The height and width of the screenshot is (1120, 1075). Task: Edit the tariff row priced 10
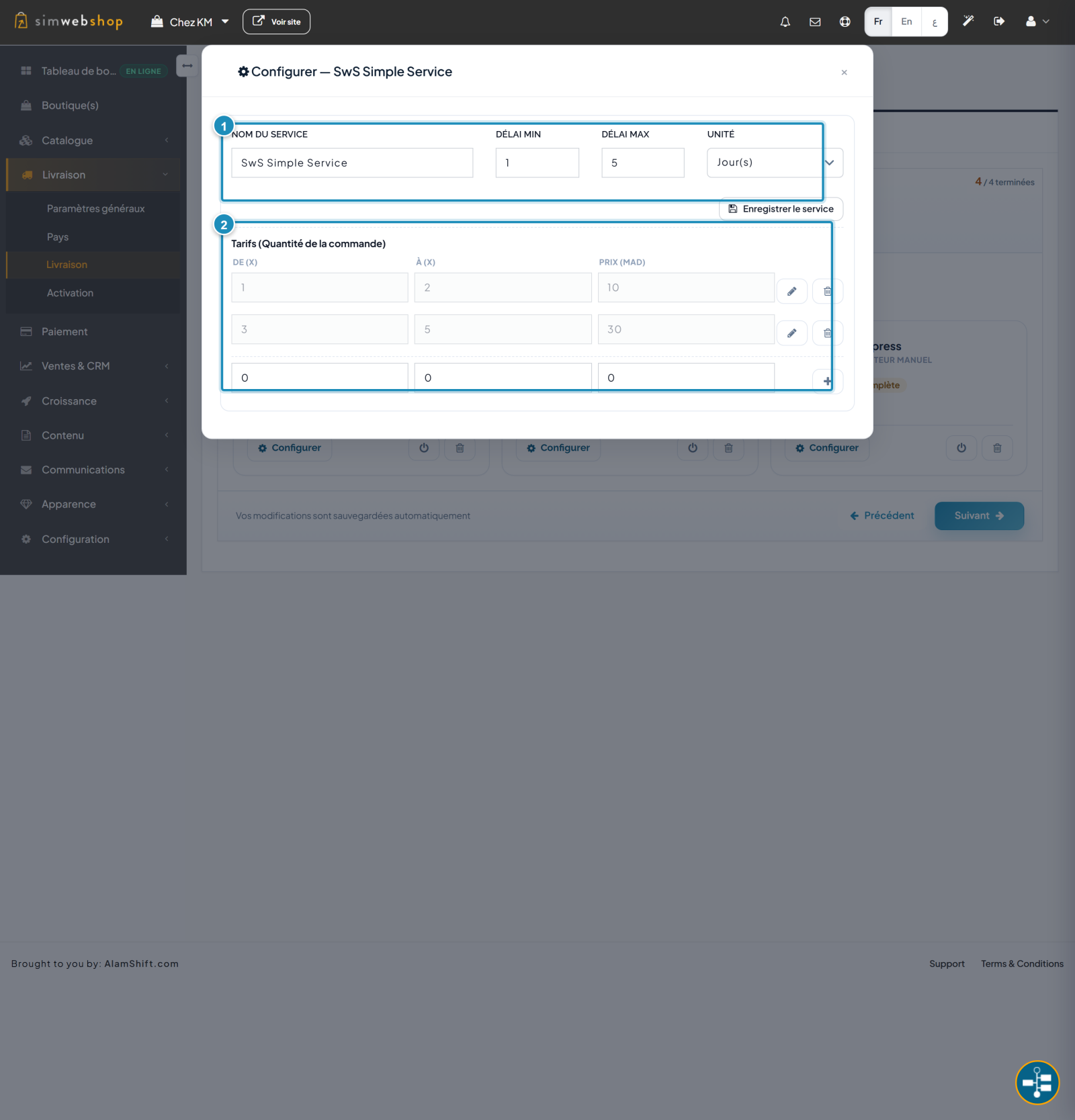(x=792, y=291)
